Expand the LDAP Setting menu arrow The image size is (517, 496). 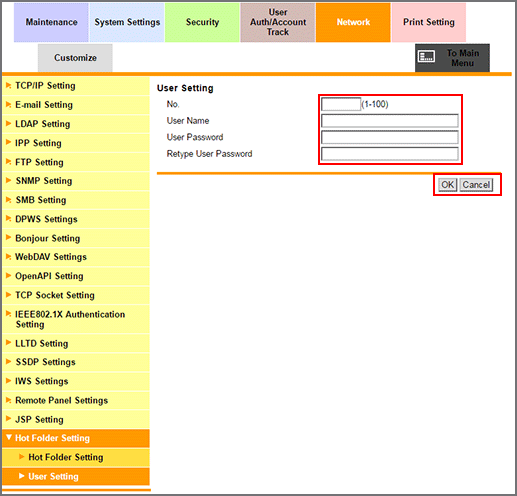click(8, 124)
